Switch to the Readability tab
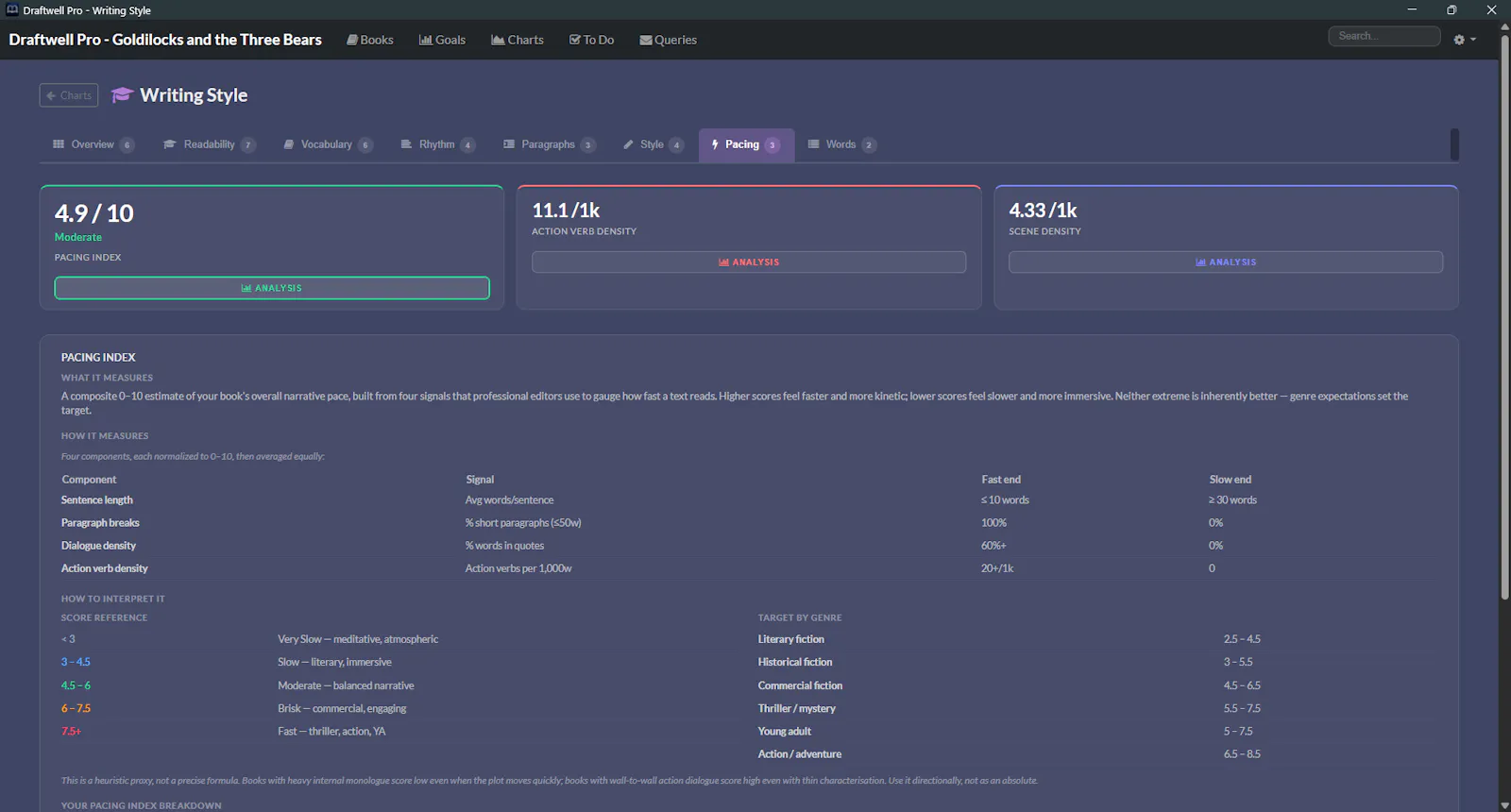The width and height of the screenshot is (1511, 812). 209,144
